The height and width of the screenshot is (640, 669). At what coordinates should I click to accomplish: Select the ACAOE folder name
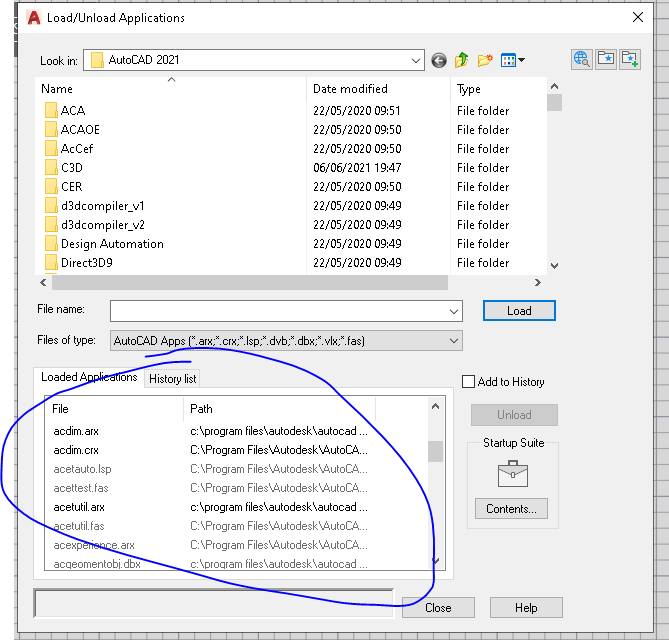80,130
